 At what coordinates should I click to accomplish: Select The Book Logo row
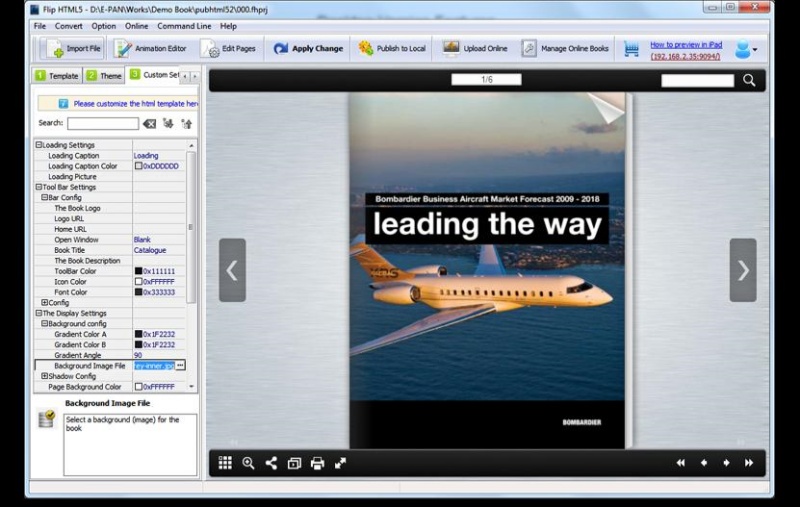(109, 208)
